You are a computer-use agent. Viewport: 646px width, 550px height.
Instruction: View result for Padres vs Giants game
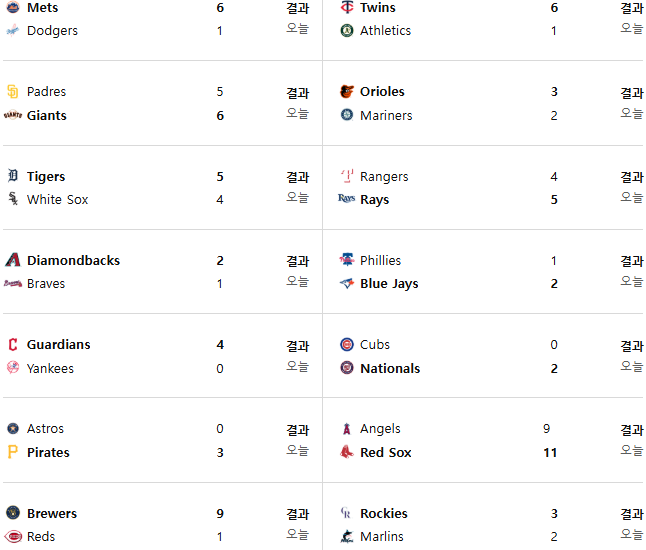(297, 93)
